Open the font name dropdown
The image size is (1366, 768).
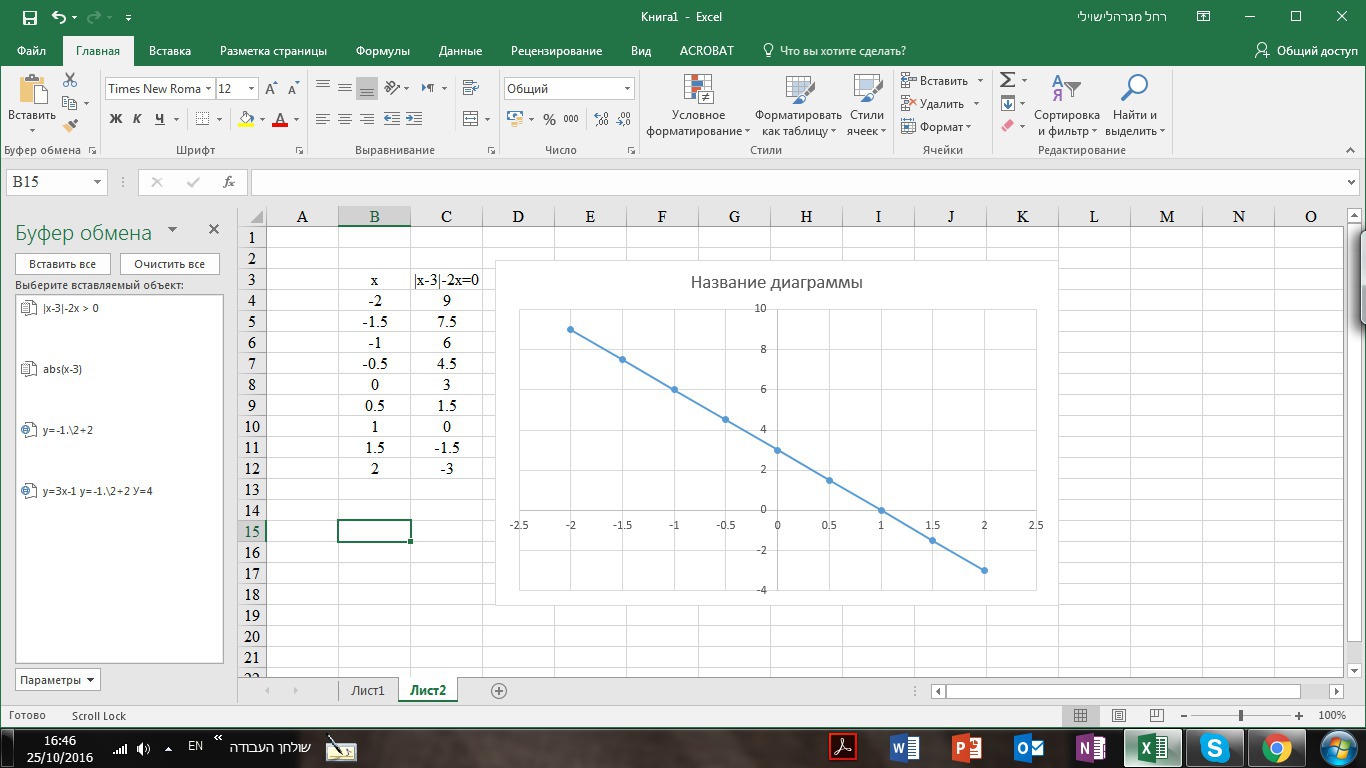[x=208, y=89]
